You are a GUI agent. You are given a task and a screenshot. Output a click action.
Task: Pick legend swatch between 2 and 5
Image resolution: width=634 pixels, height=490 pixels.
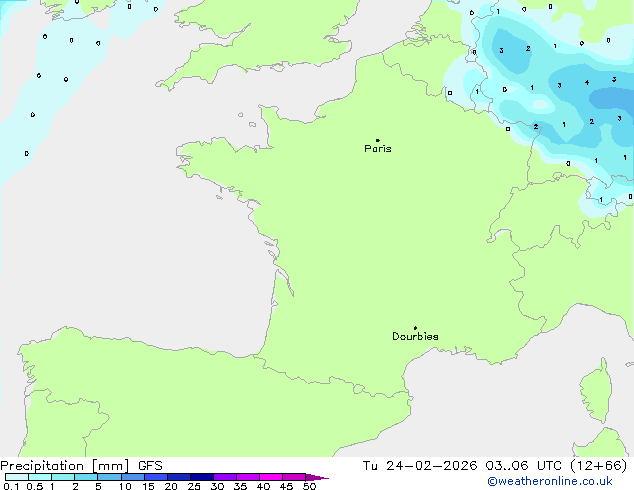(x=86, y=477)
